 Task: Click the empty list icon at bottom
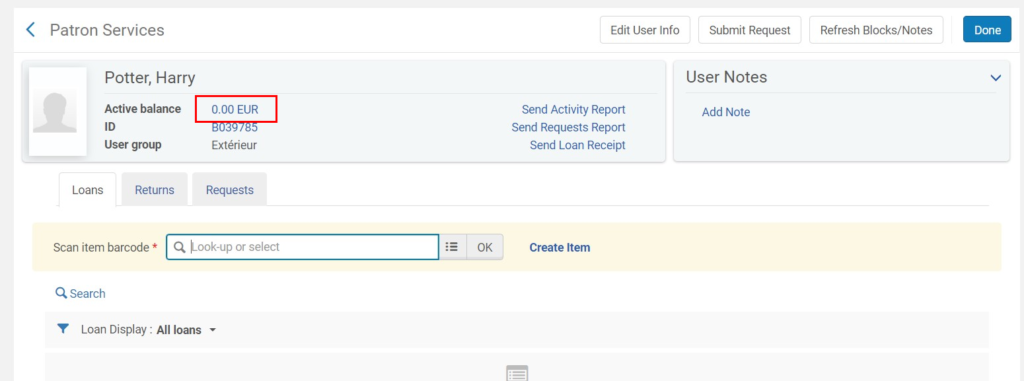pyautogui.click(x=517, y=374)
